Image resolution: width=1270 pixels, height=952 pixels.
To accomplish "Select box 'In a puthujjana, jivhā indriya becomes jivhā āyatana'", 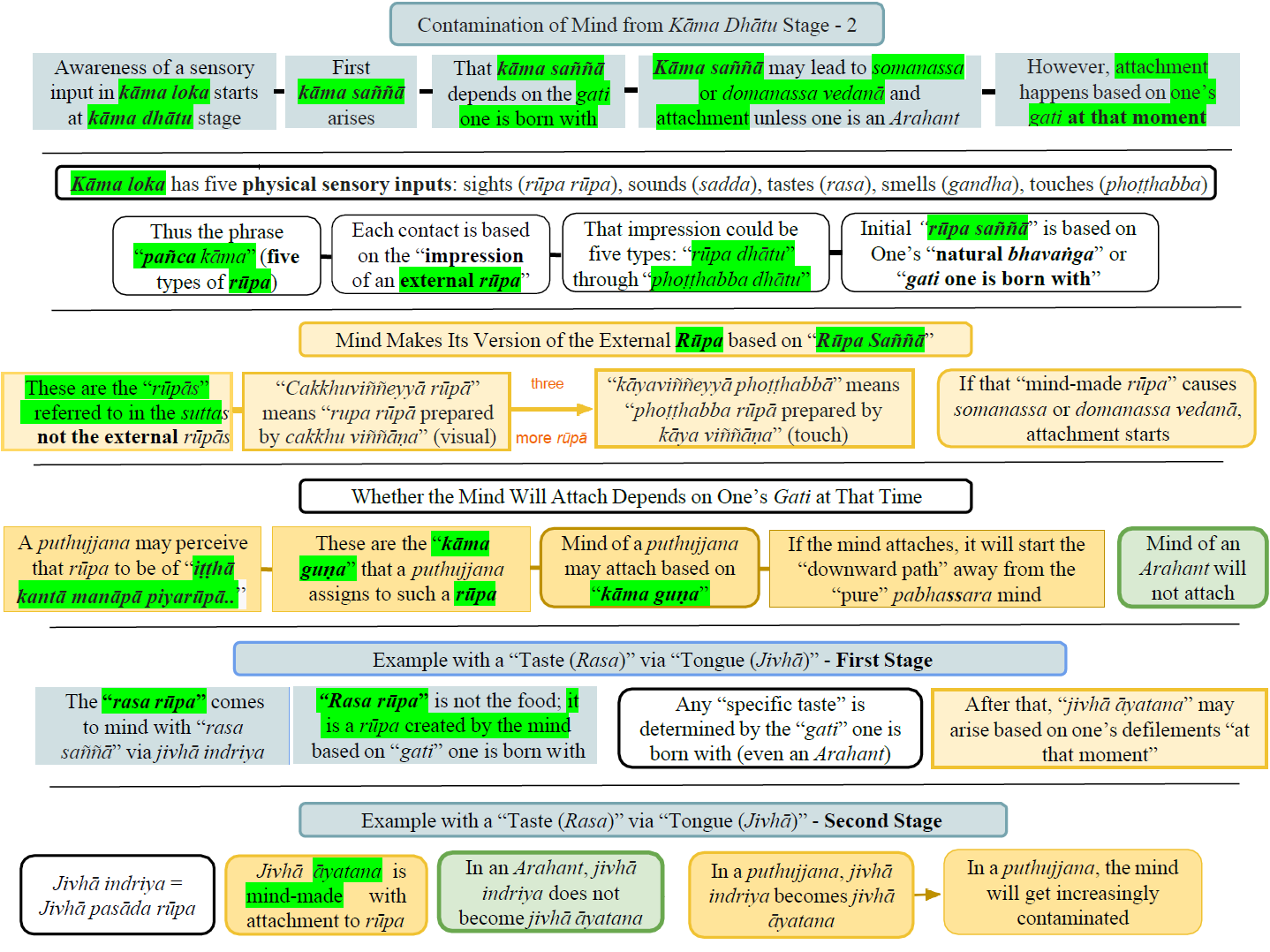I will [x=801, y=895].
